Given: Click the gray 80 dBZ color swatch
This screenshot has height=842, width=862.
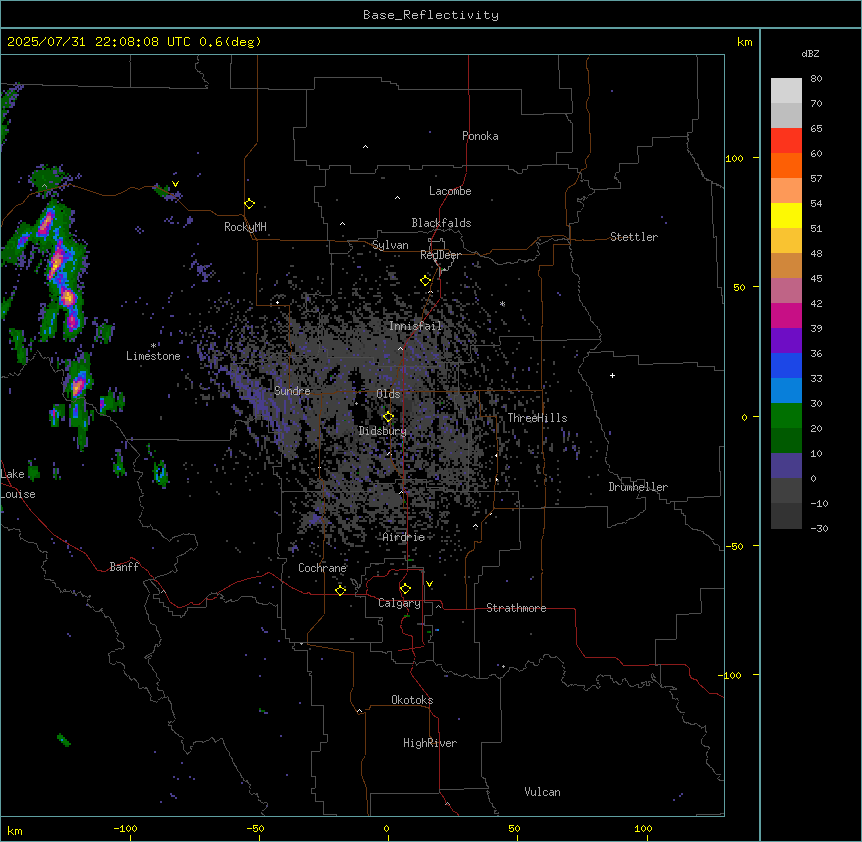Looking at the screenshot, I should (x=786, y=91).
